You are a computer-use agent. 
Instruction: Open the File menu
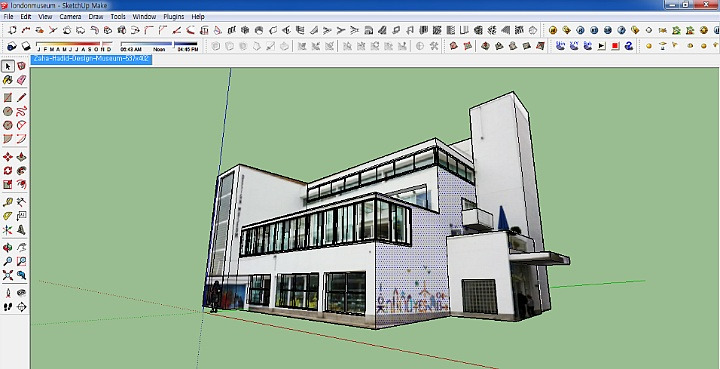[x=8, y=17]
